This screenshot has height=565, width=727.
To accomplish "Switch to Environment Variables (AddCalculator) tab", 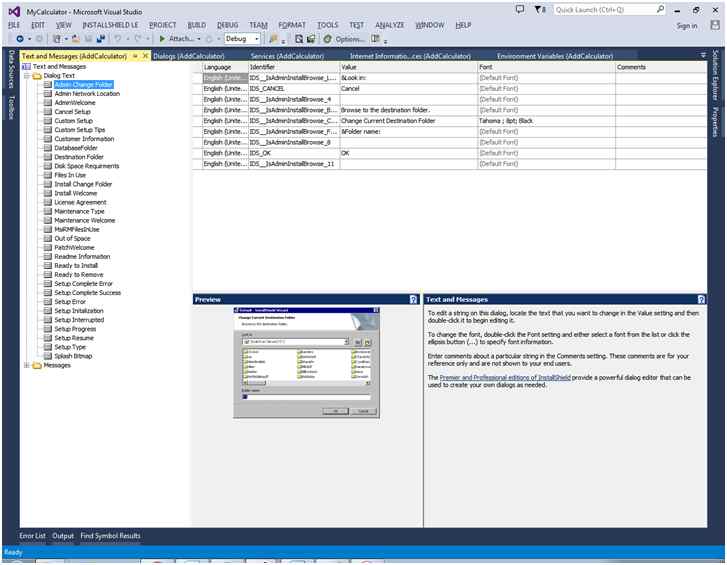I will (x=555, y=56).
